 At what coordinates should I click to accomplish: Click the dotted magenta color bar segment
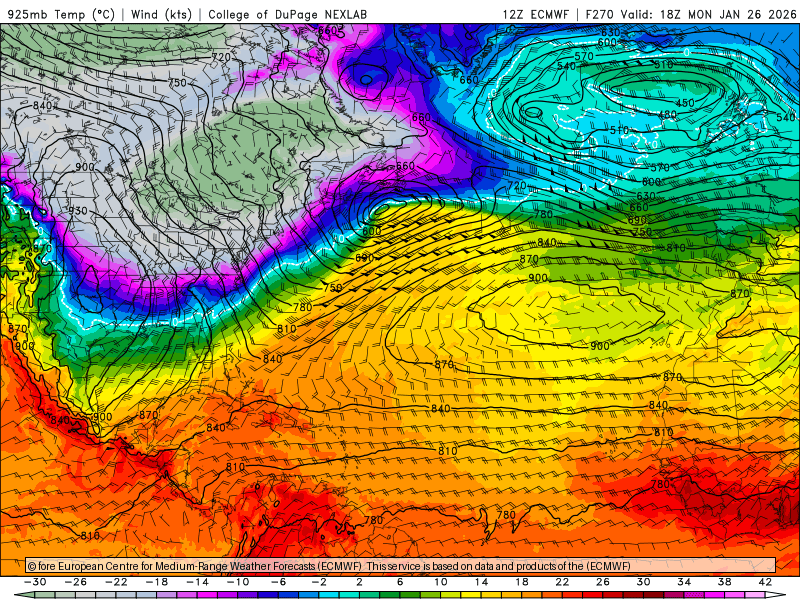(x=694, y=595)
